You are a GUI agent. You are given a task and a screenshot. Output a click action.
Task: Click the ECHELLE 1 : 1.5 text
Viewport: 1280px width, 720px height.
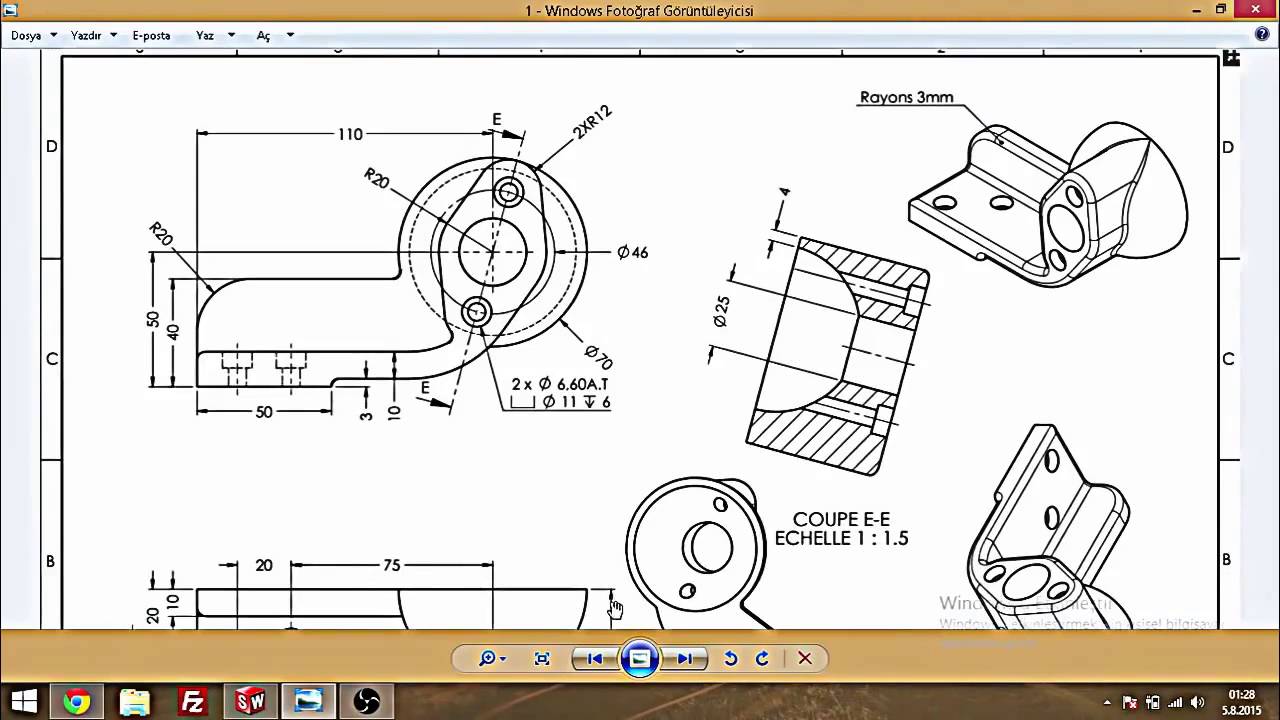[841, 539]
